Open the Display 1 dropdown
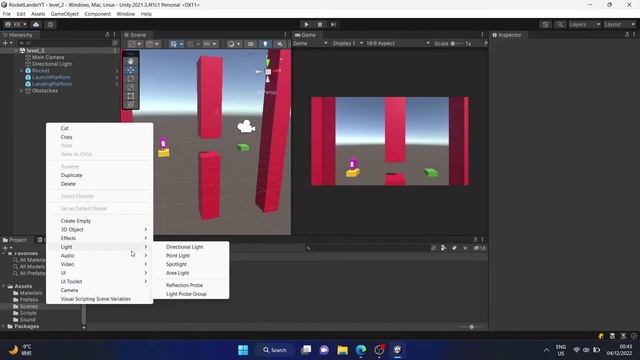The height and width of the screenshot is (360, 640). 348,43
